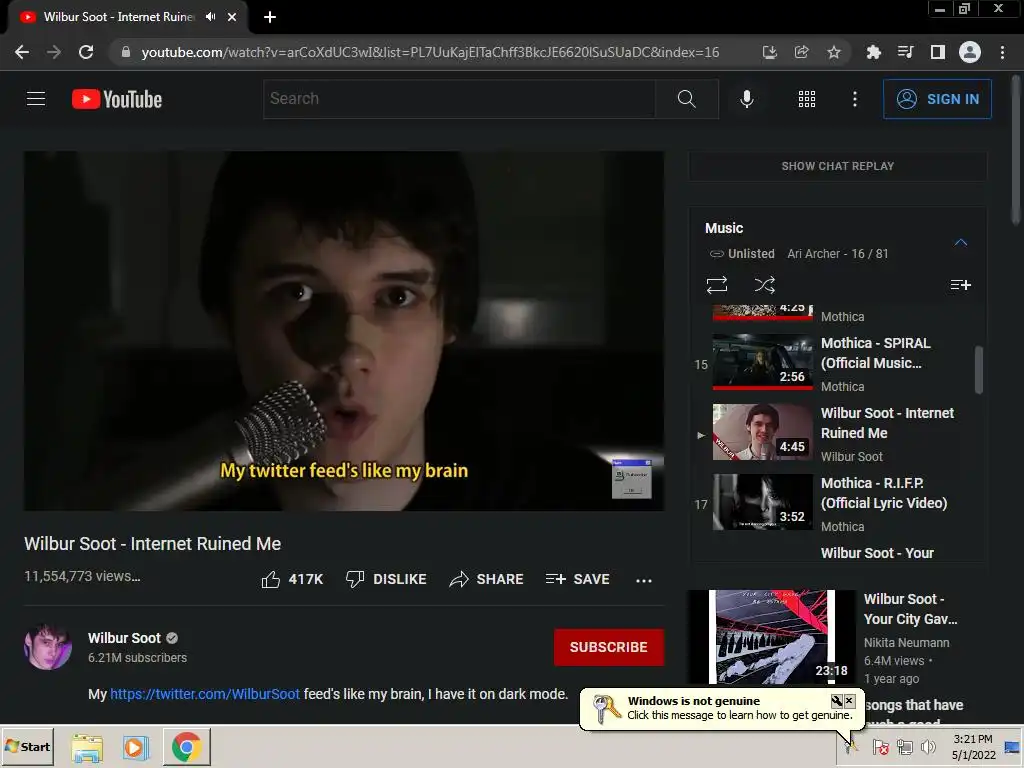The height and width of the screenshot is (768, 1024).
Task: Click the taskbar clock 3:21 PM
Action: coord(973,739)
